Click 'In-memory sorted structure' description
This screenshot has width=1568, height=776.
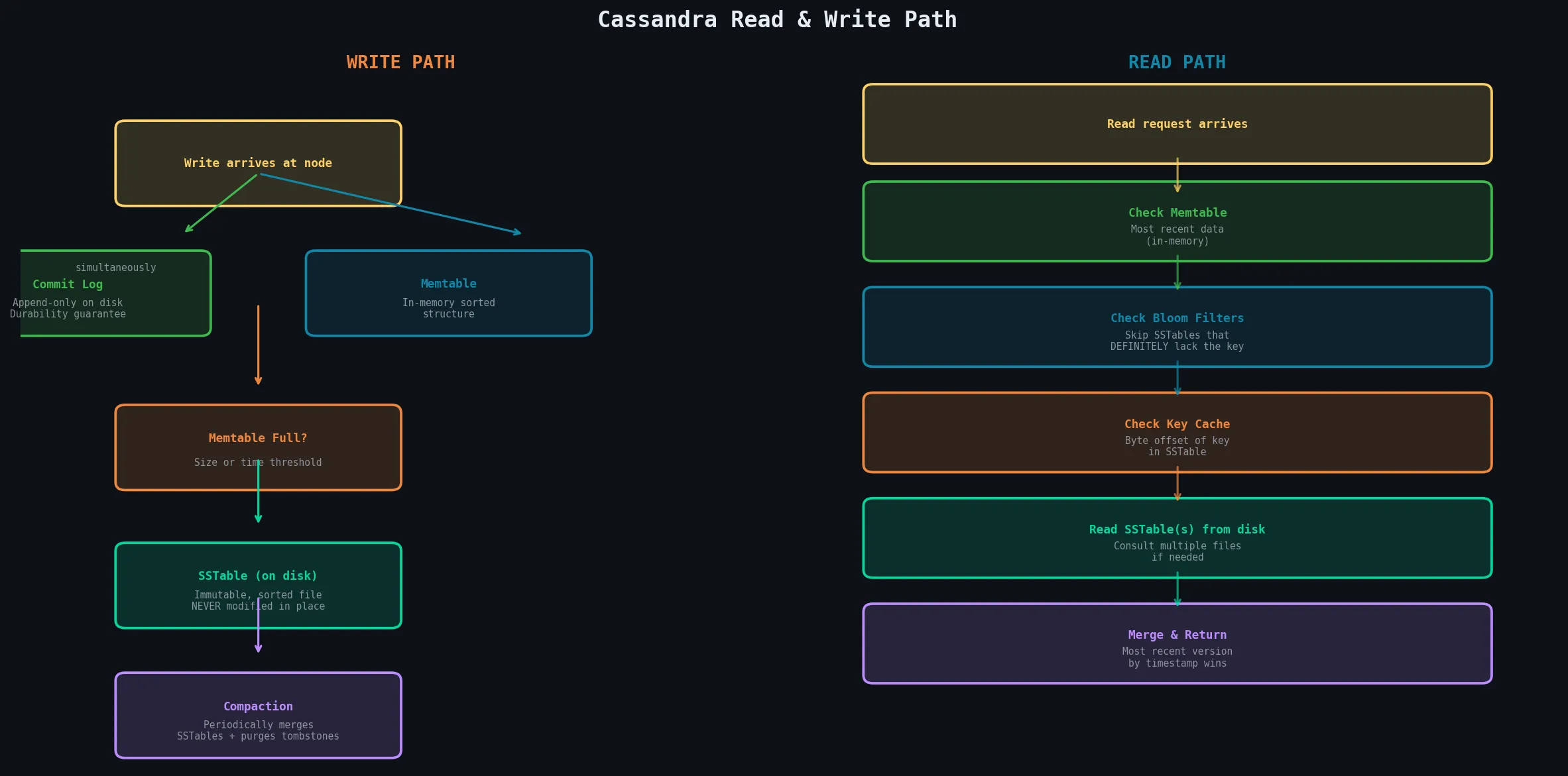pos(449,308)
